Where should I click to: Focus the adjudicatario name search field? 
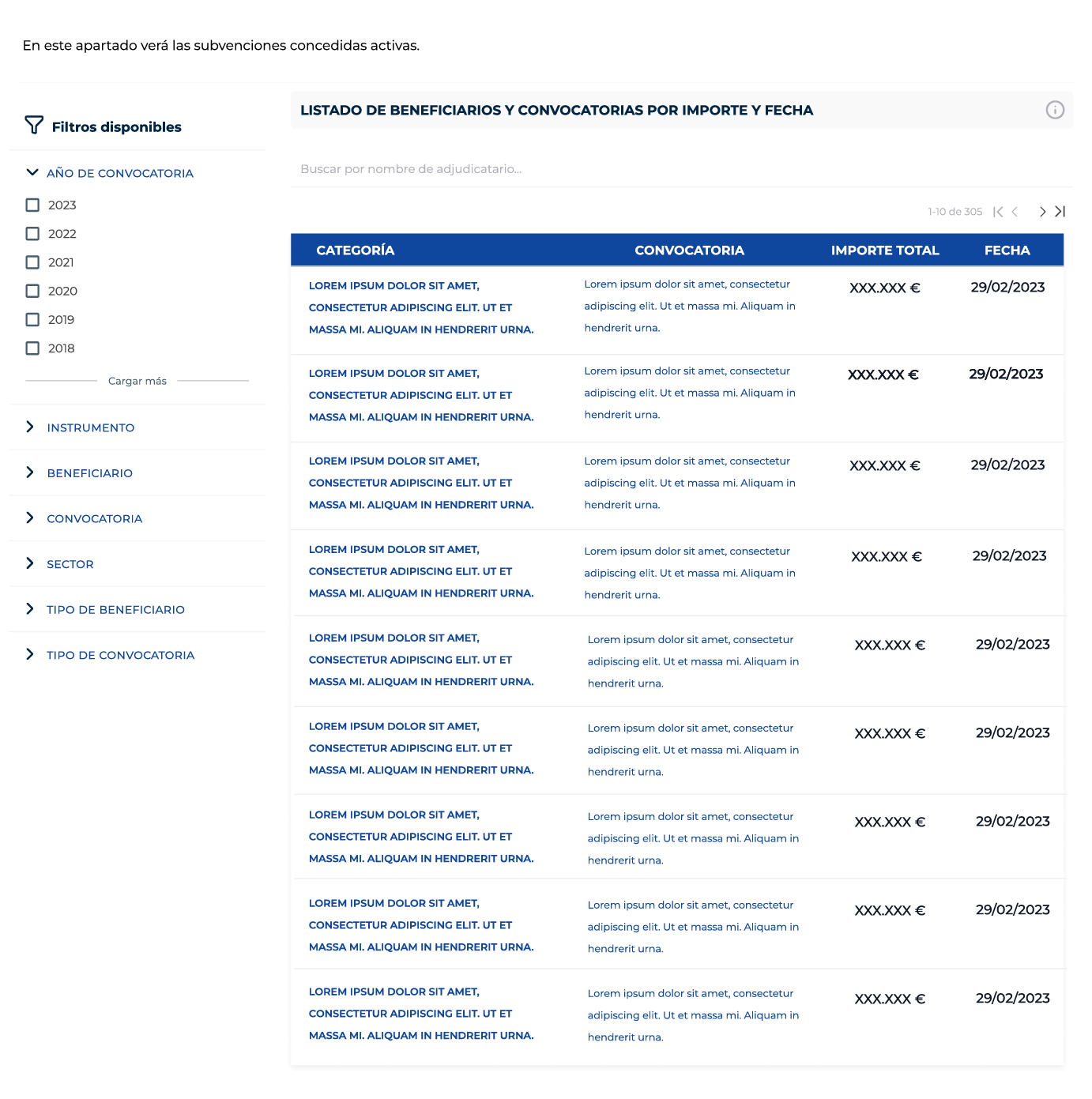click(680, 169)
